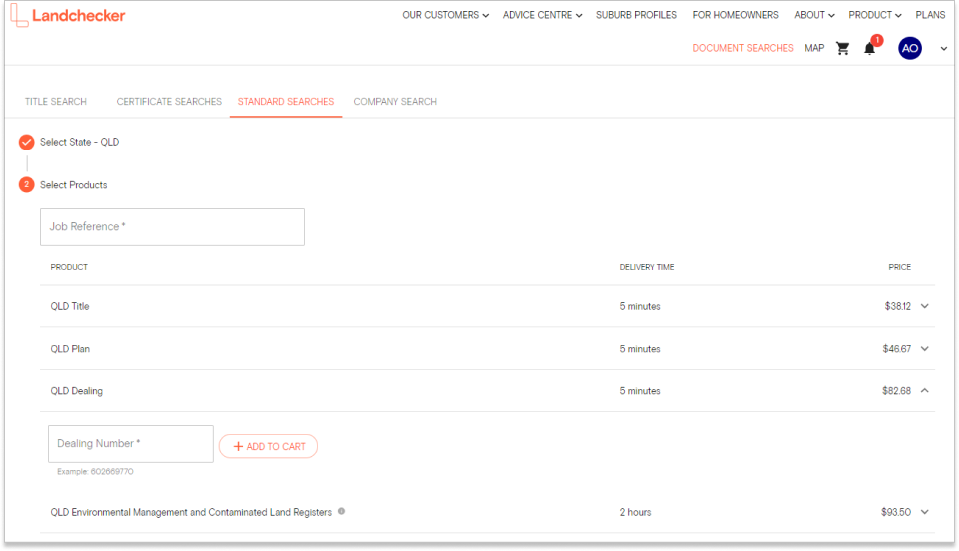959x551 pixels.
Task: Switch to the Title Search tab
Action: coord(56,102)
